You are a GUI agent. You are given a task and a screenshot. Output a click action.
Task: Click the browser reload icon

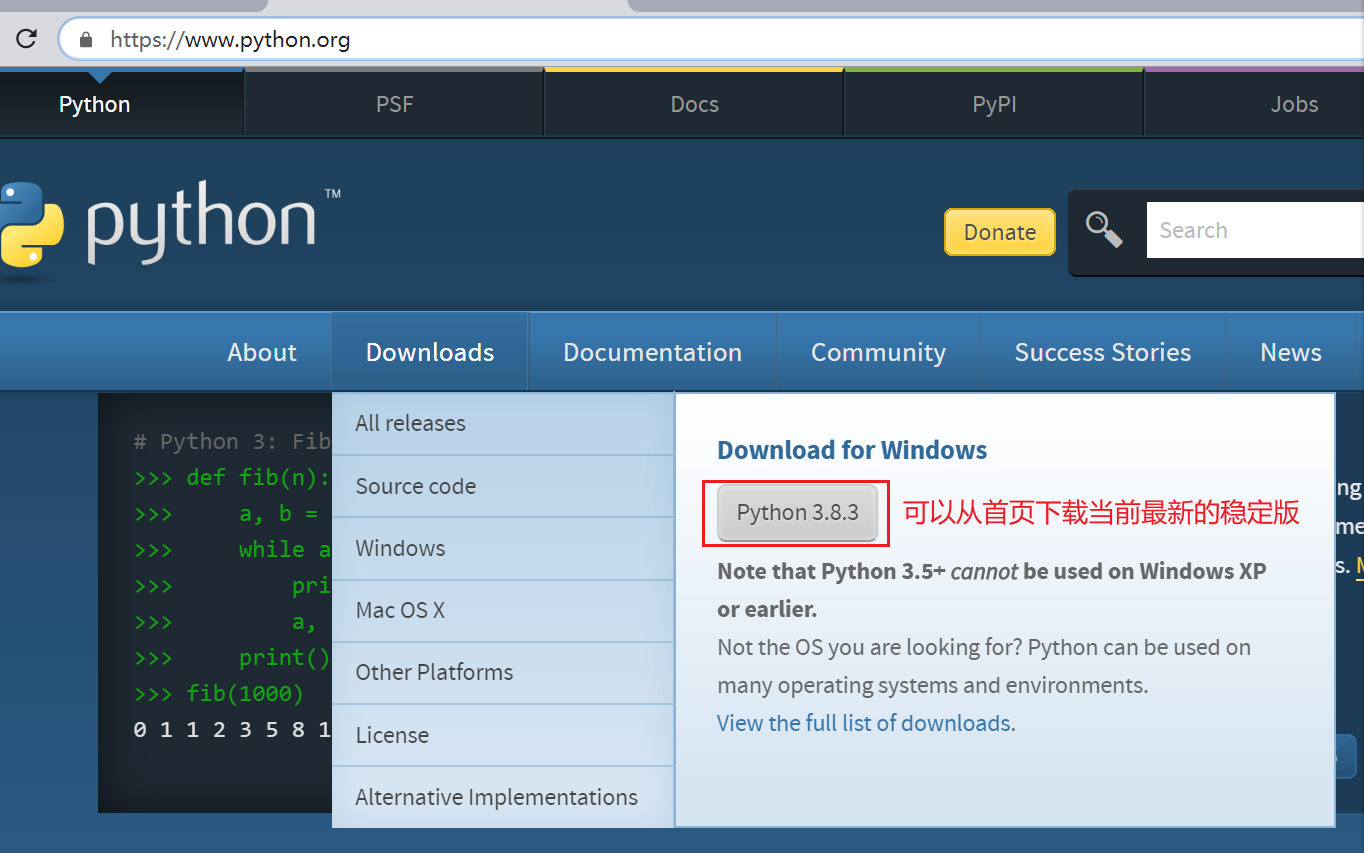click(x=26, y=40)
